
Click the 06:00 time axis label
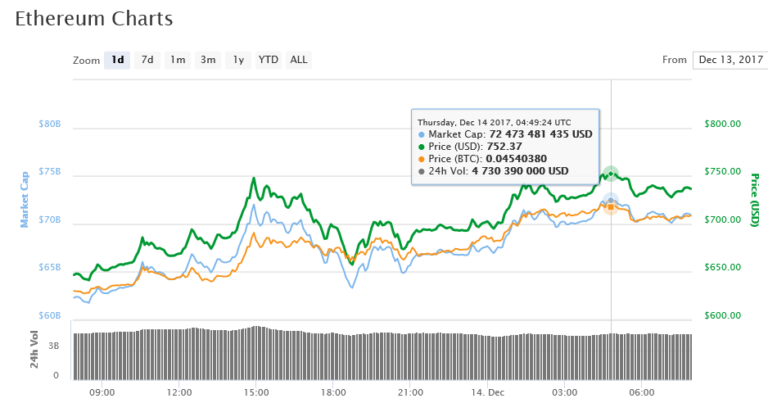(x=642, y=392)
